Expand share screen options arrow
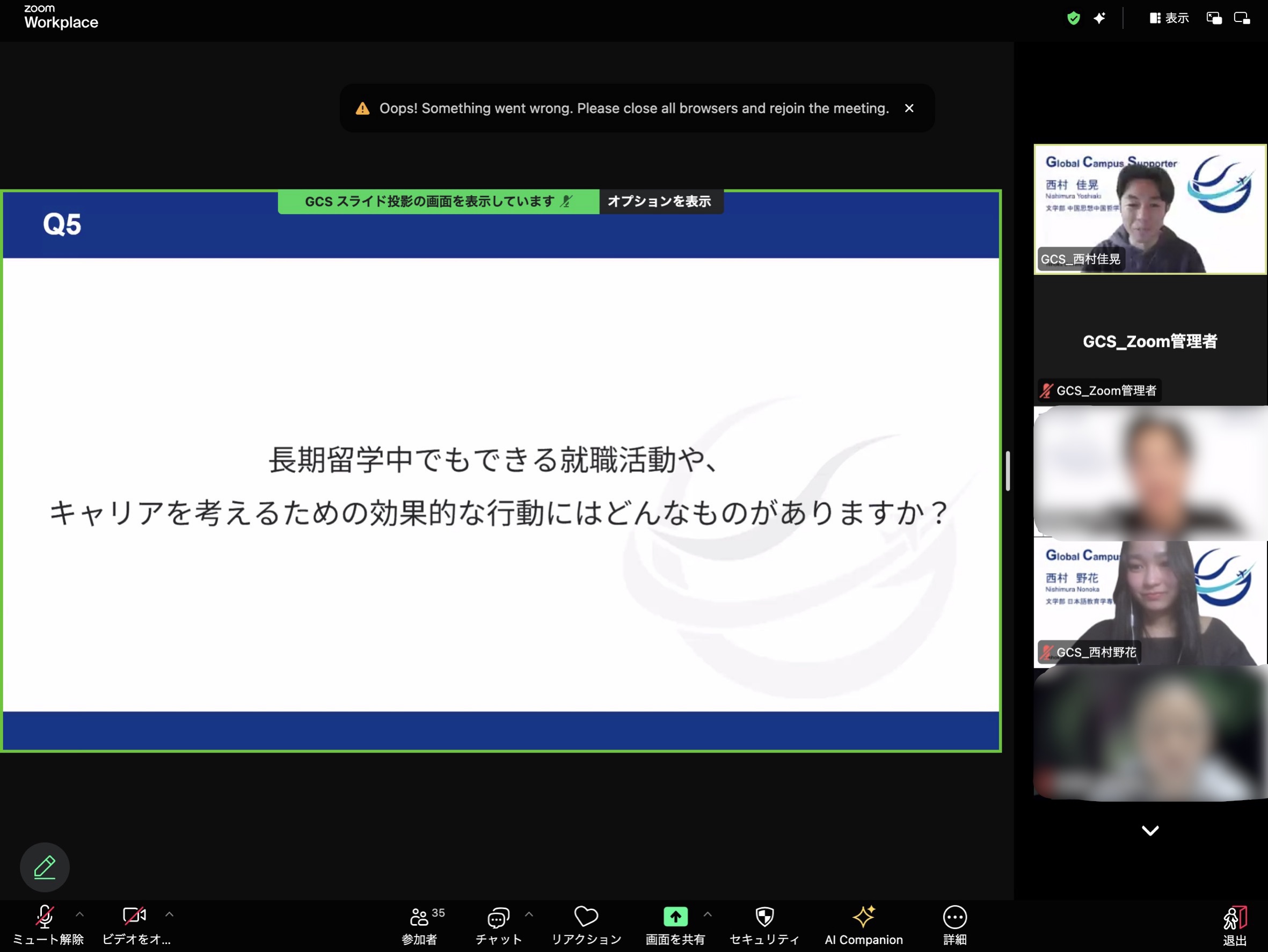Screen dimensions: 1268x952 708,914
